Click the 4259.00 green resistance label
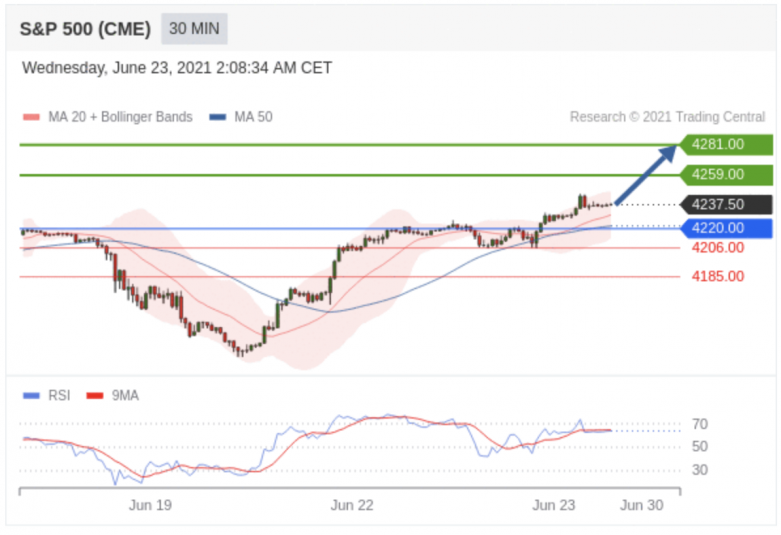Screen dimensions: 781x535 coord(726,174)
